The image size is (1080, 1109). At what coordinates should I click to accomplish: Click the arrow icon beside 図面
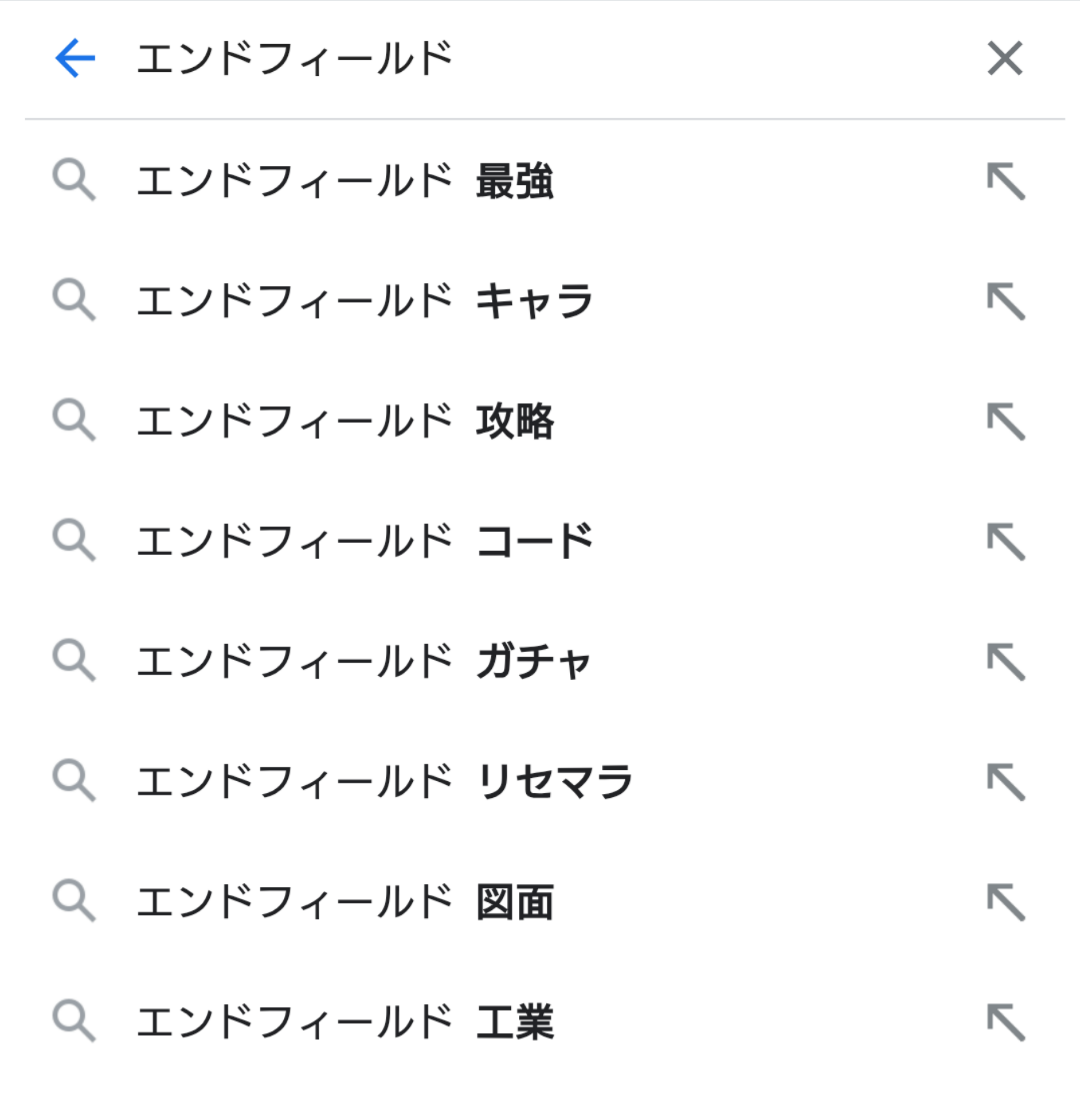[x=1006, y=902]
